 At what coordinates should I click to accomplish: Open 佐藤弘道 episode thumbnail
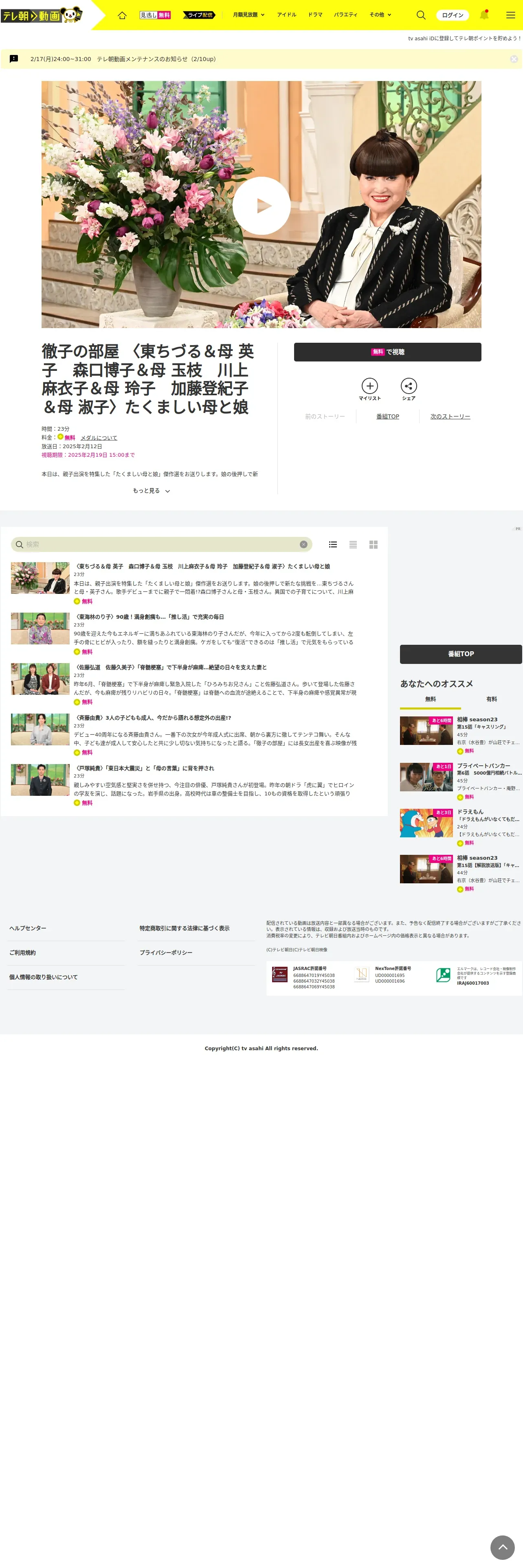(x=40, y=679)
